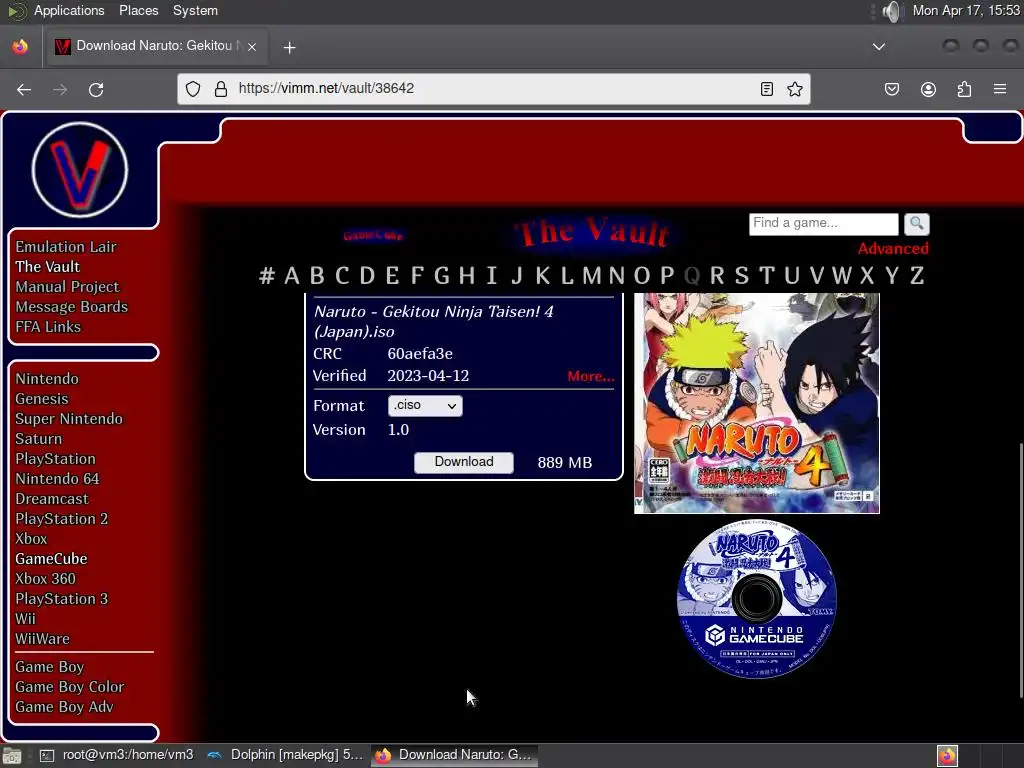Screen dimensions: 1024x768
Task: Browse games starting with letter Z
Action: click(917, 276)
